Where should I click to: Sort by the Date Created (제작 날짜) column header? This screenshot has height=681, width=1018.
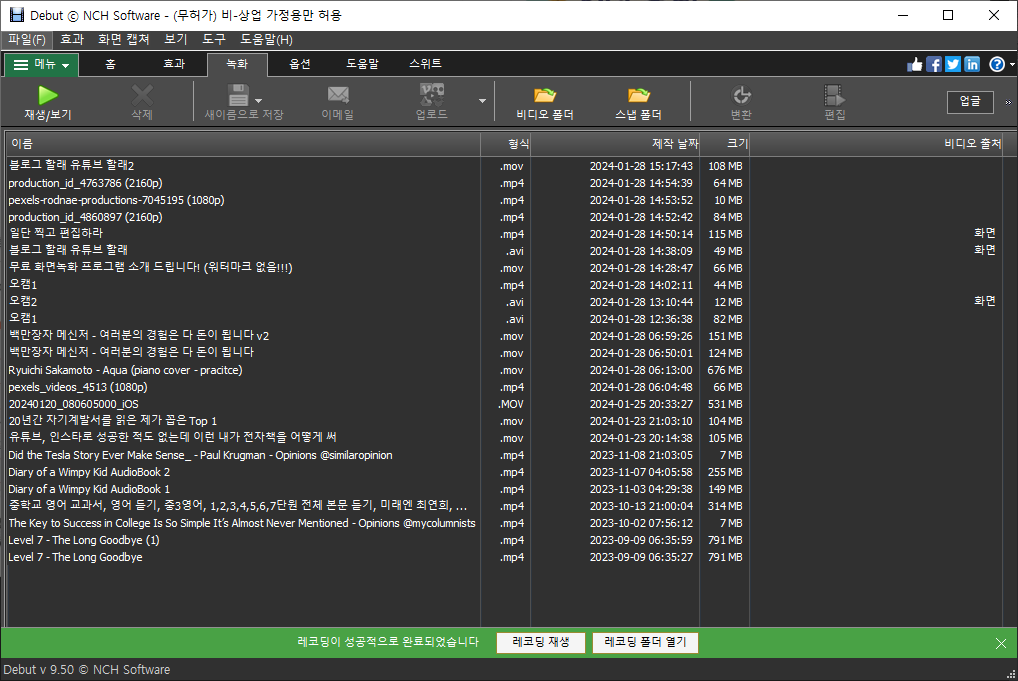[x=615, y=143]
